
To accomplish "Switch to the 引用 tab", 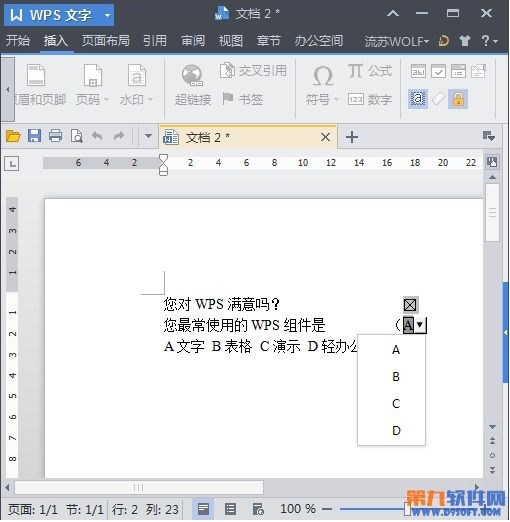I will pyautogui.click(x=155, y=41).
